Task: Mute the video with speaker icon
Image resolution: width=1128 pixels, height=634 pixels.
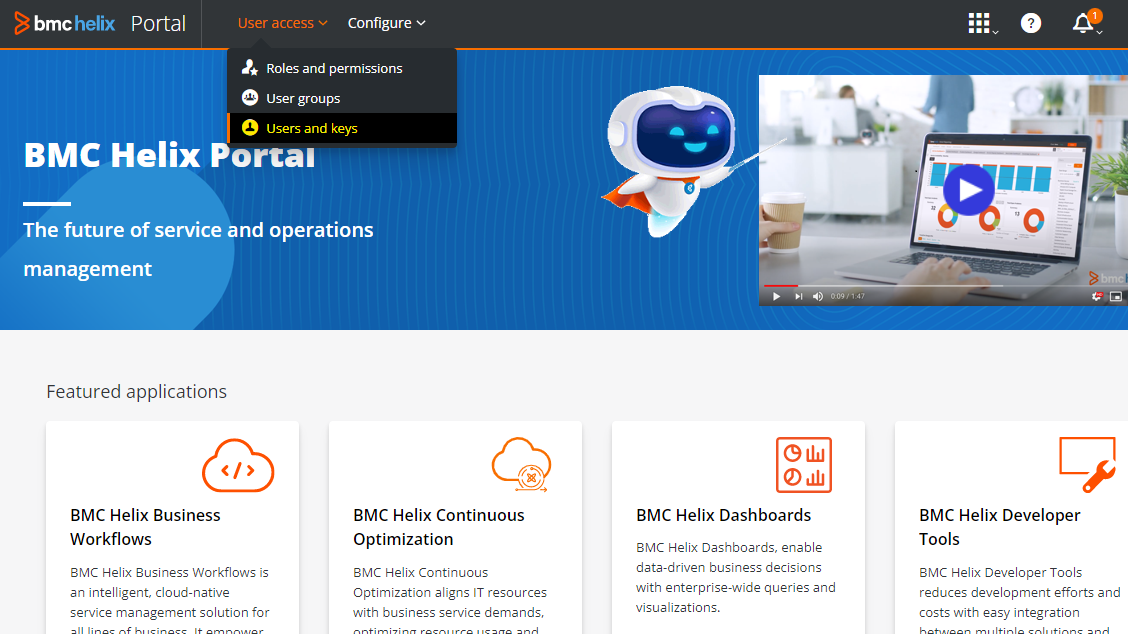Action: point(818,296)
